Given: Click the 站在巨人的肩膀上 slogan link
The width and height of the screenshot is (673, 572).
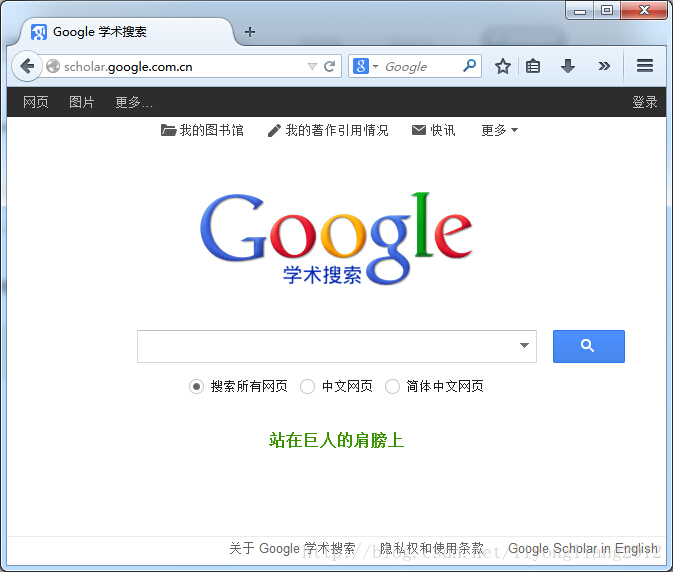Looking at the screenshot, I should (336, 440).
